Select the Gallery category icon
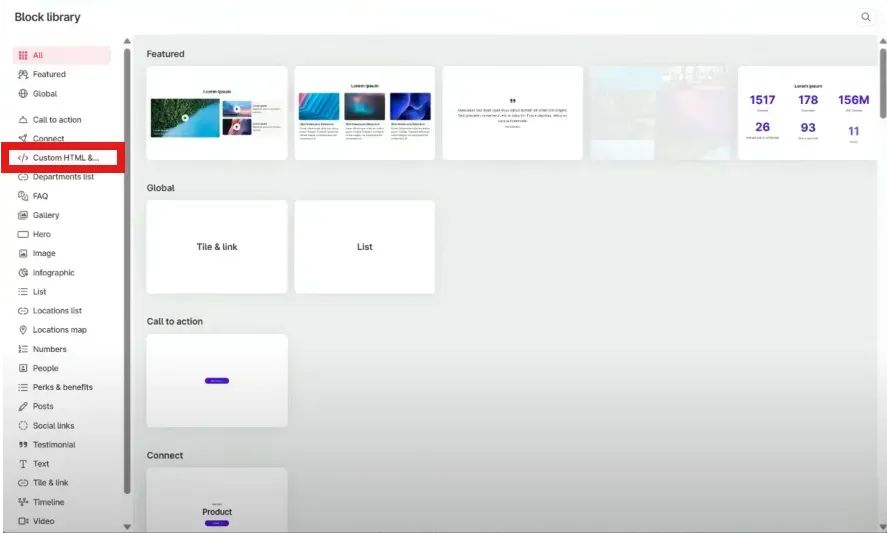This screenshot has width=887, height=533. pyautogui.click(x=23, y=215)
